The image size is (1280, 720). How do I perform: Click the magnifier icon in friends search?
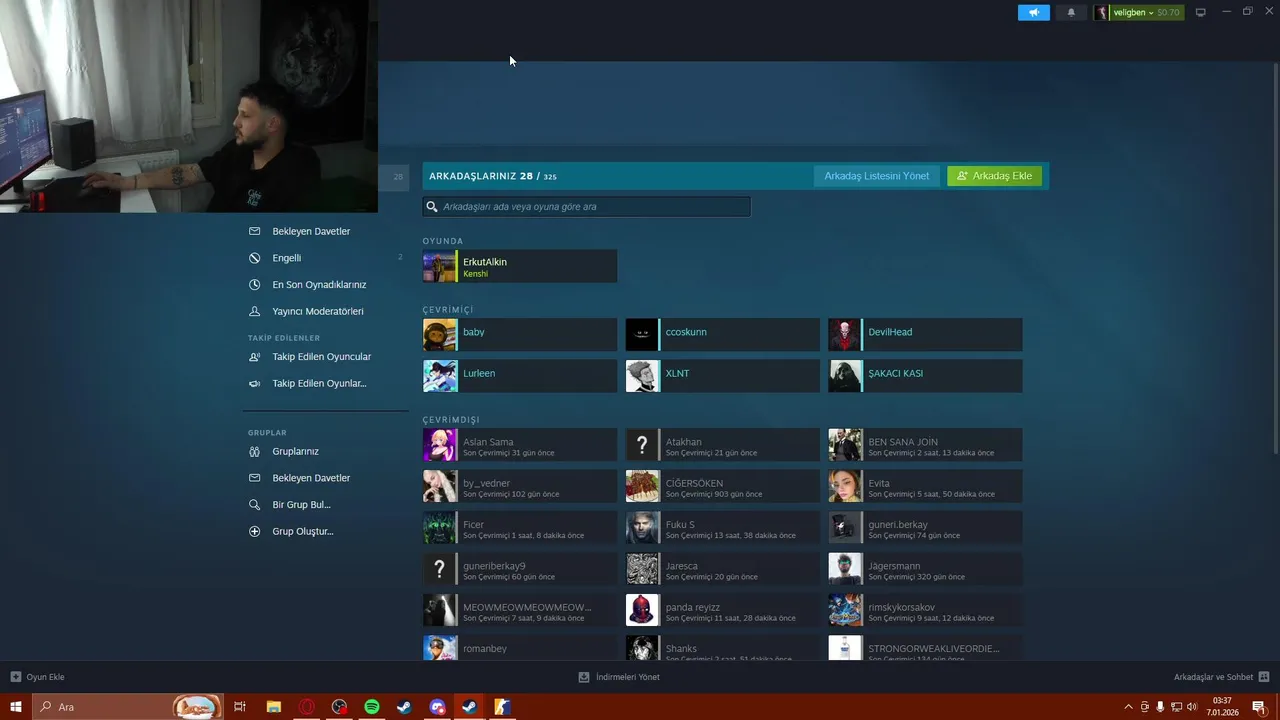(x=432, y=207)
